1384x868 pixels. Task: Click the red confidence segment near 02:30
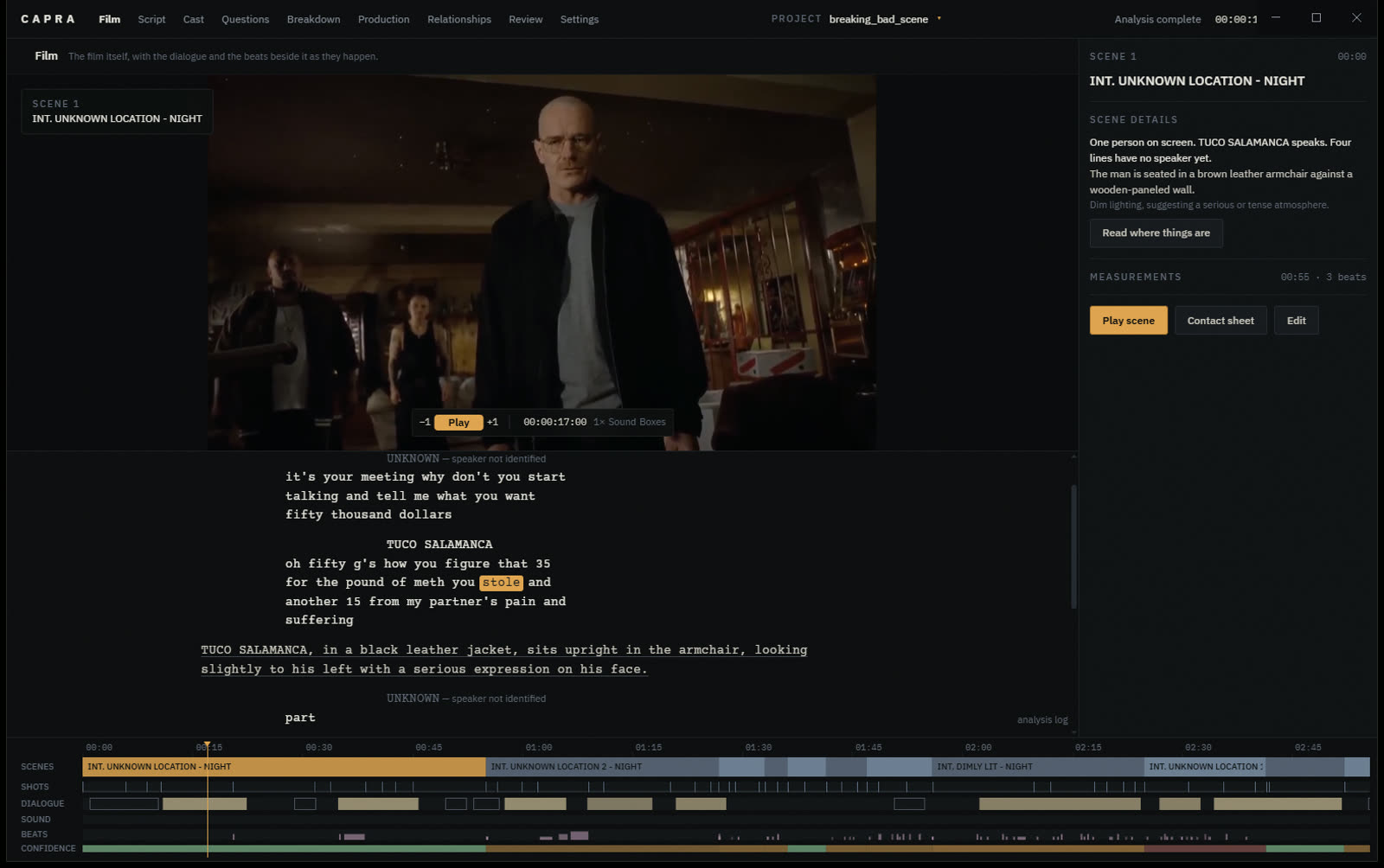(x=1204, y=849)
